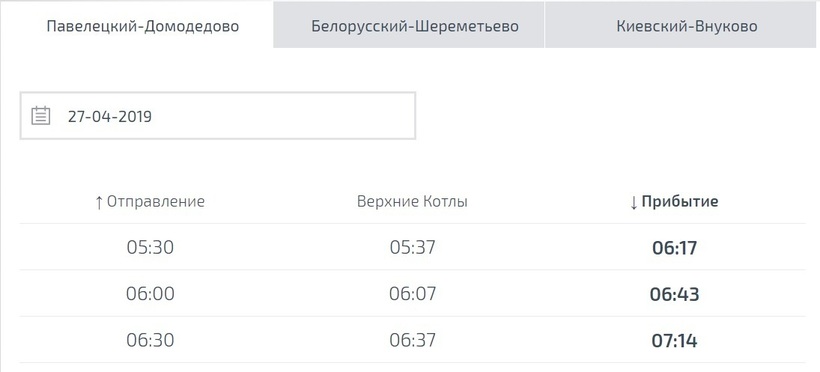The image size is (820, 372).
Task: Select the 05:30 departure time
Action: (x=150, y=247)
